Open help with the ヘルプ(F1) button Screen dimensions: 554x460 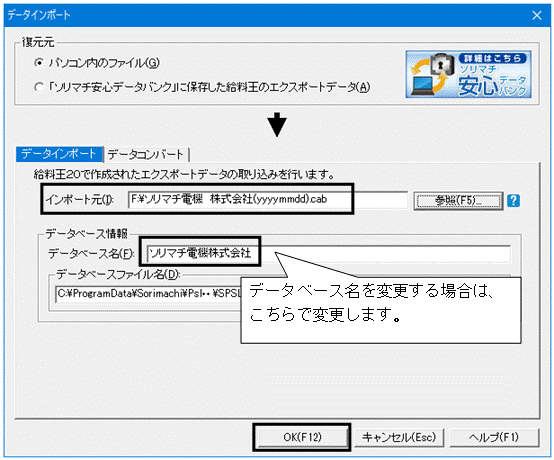point(494,438)
